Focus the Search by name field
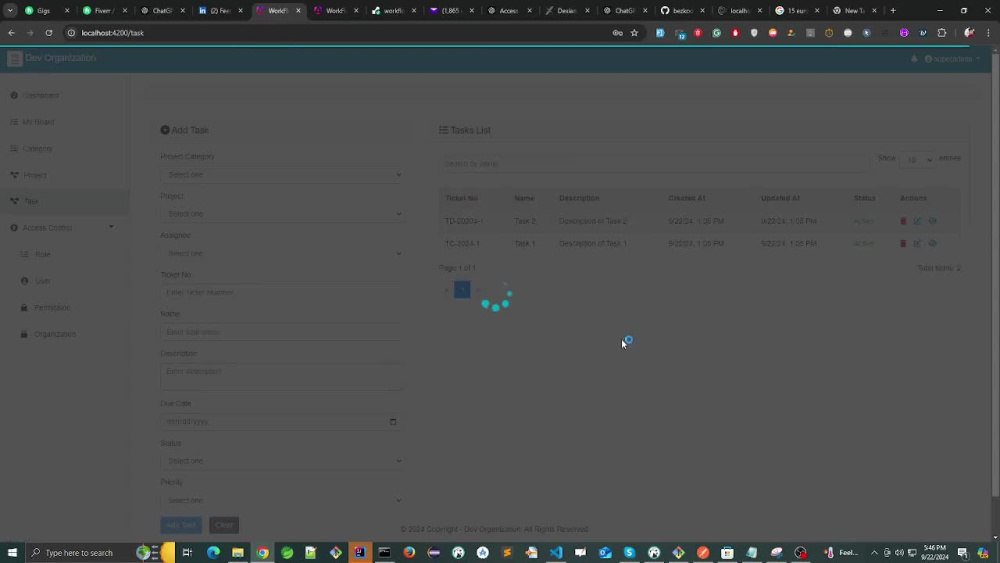The image size is (1000, 563). [x=654, y=164]
